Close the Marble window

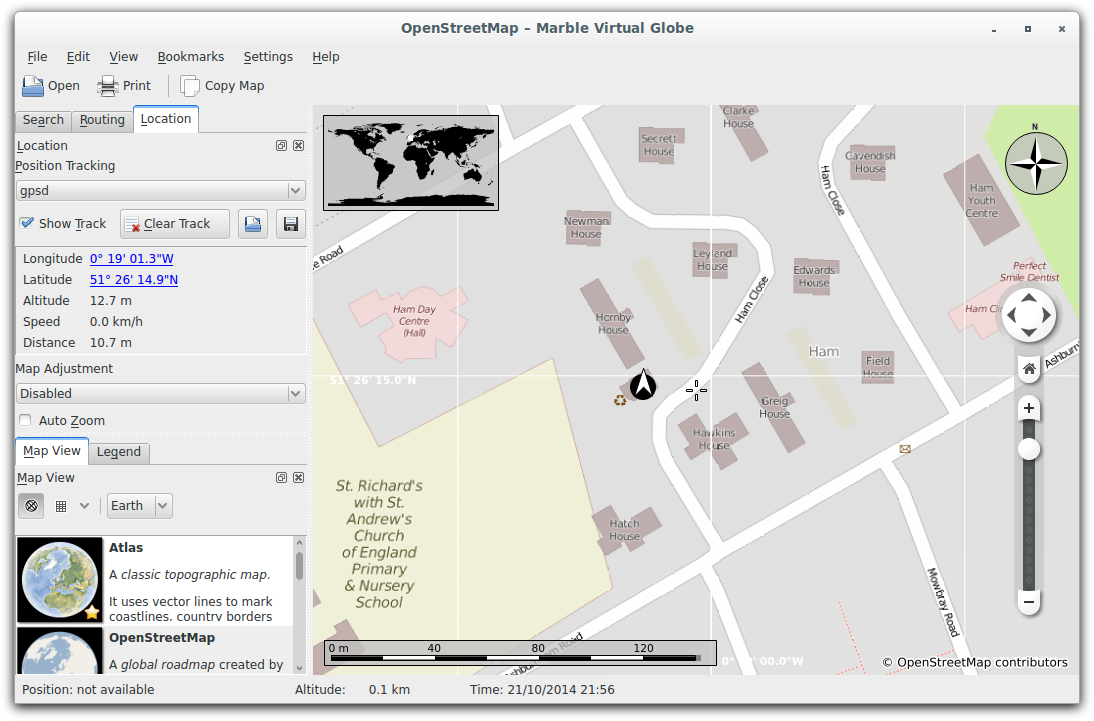click(x=1061, y=29)
